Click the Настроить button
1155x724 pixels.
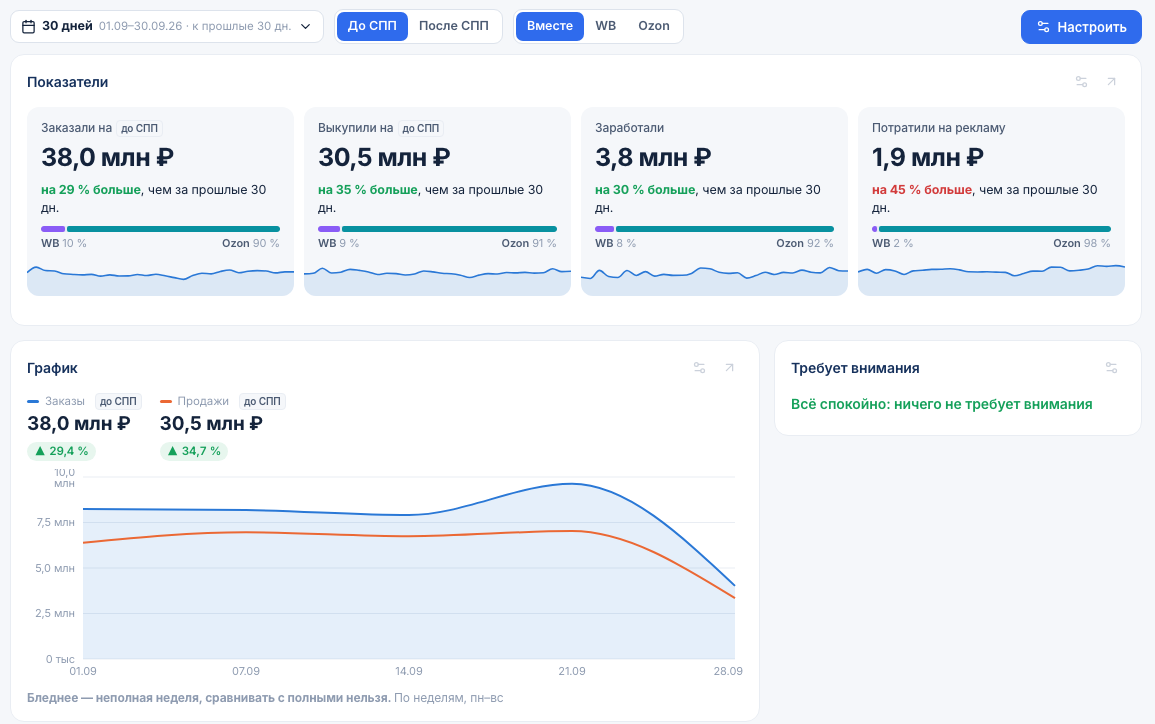[x=1081, y=27]
